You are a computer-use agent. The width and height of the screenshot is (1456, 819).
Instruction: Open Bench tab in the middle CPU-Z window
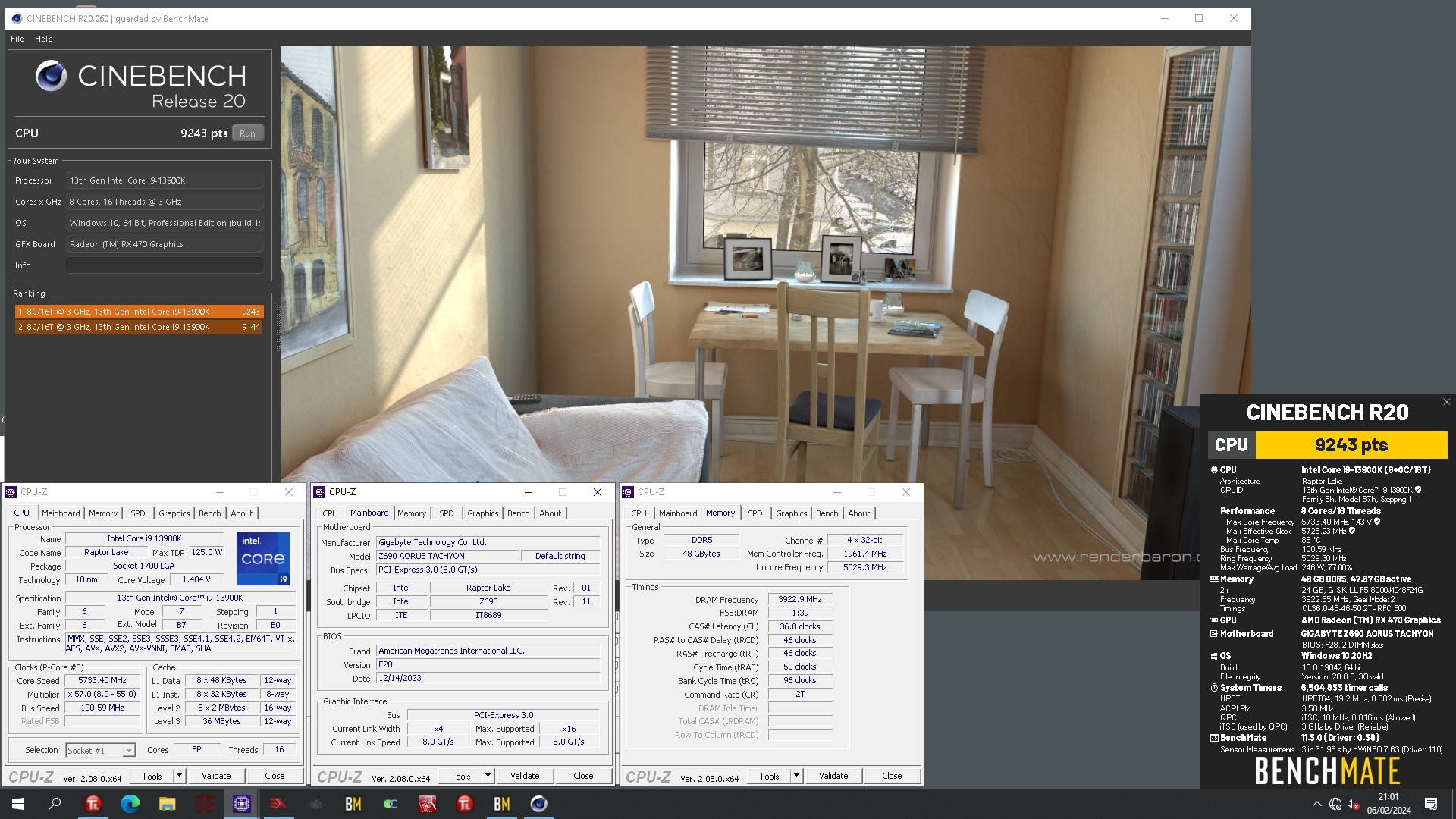[x=519, y=513]
